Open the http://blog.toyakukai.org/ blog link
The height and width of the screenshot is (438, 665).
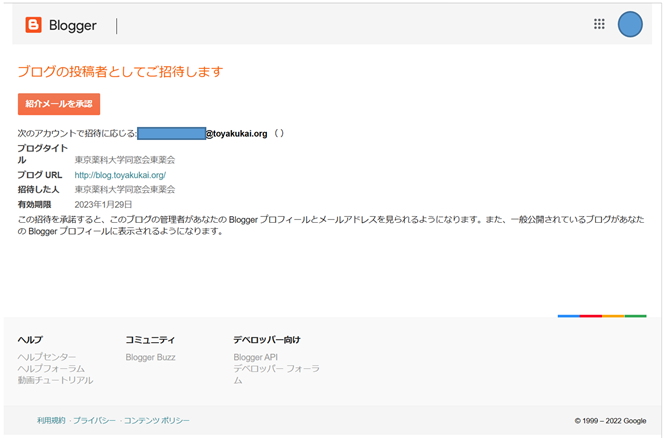coord(120,175)
